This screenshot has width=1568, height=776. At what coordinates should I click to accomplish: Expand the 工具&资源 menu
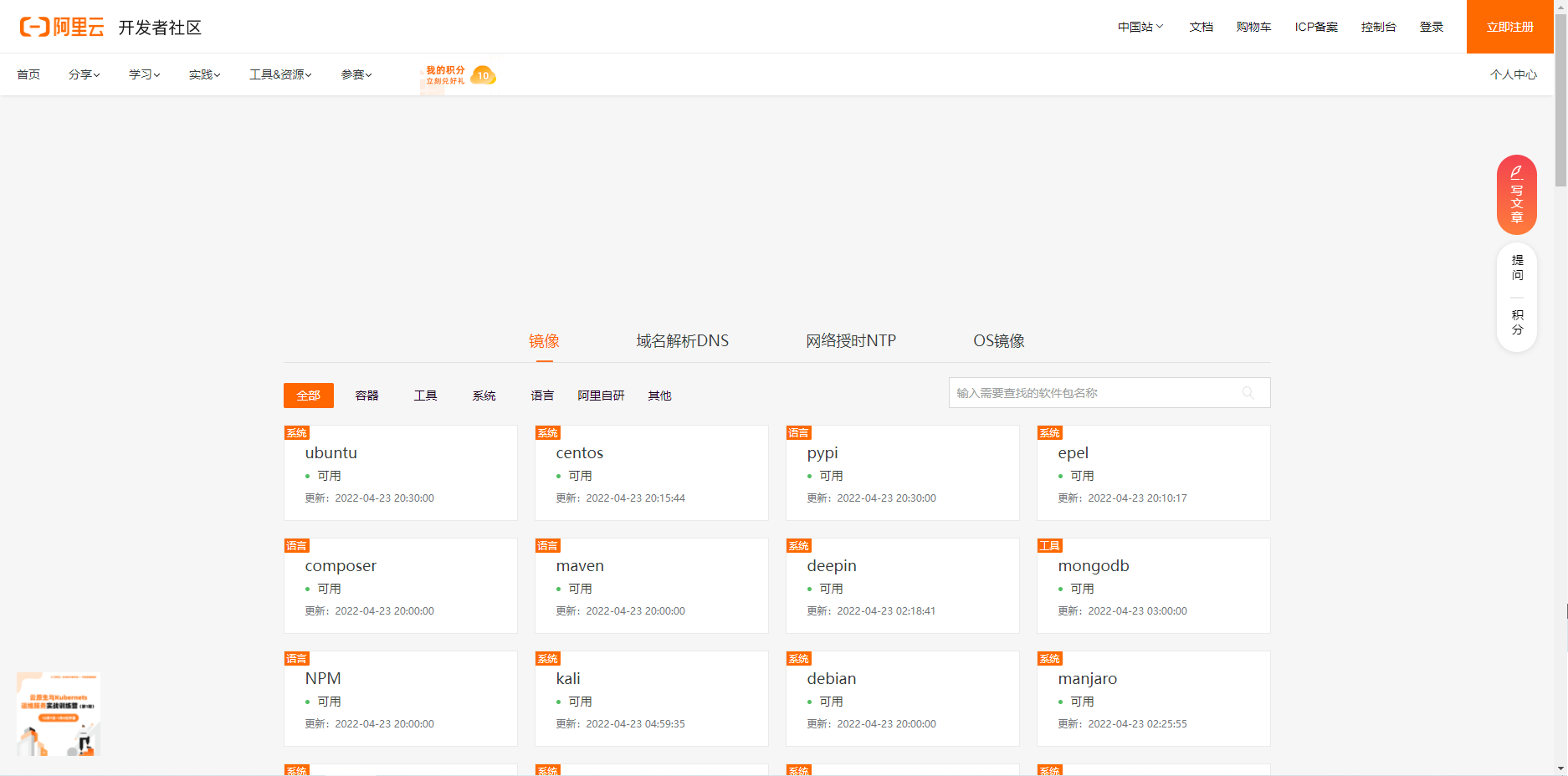point(280,74)
